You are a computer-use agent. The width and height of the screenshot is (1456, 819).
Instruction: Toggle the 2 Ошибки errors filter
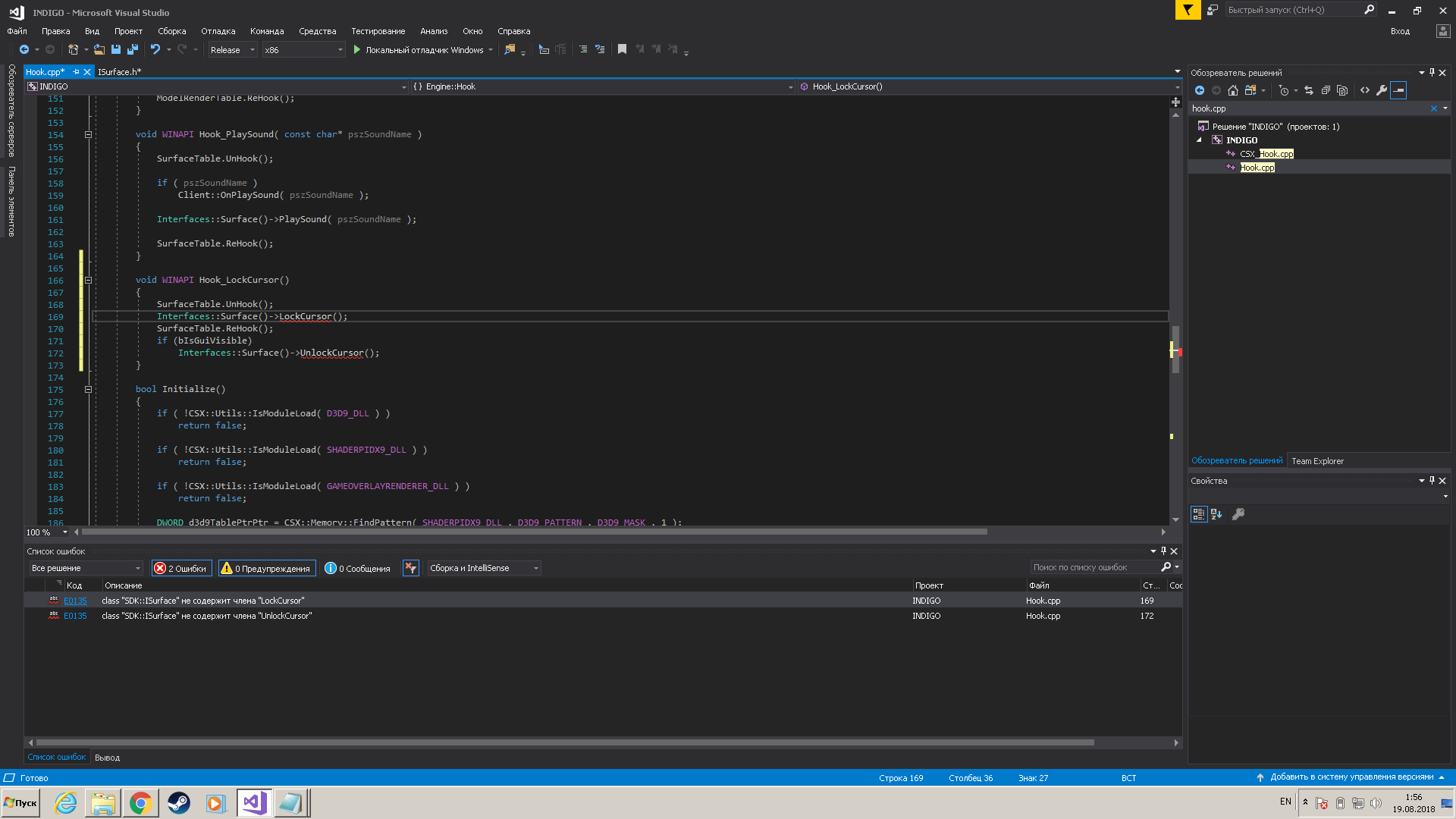(x=181, y=568)
